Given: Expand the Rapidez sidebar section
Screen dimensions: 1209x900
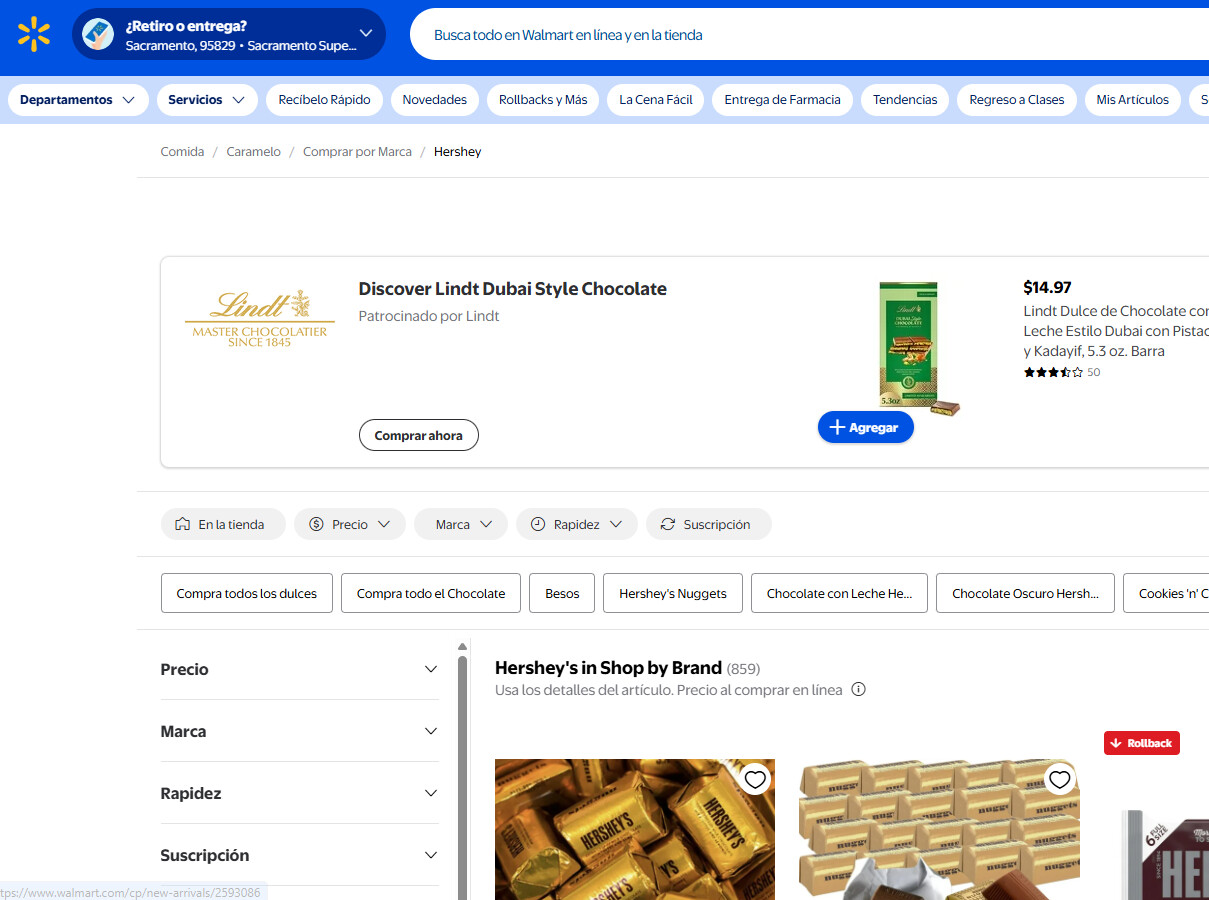Looking at the screenshot, I should click(x=300, y=793).
